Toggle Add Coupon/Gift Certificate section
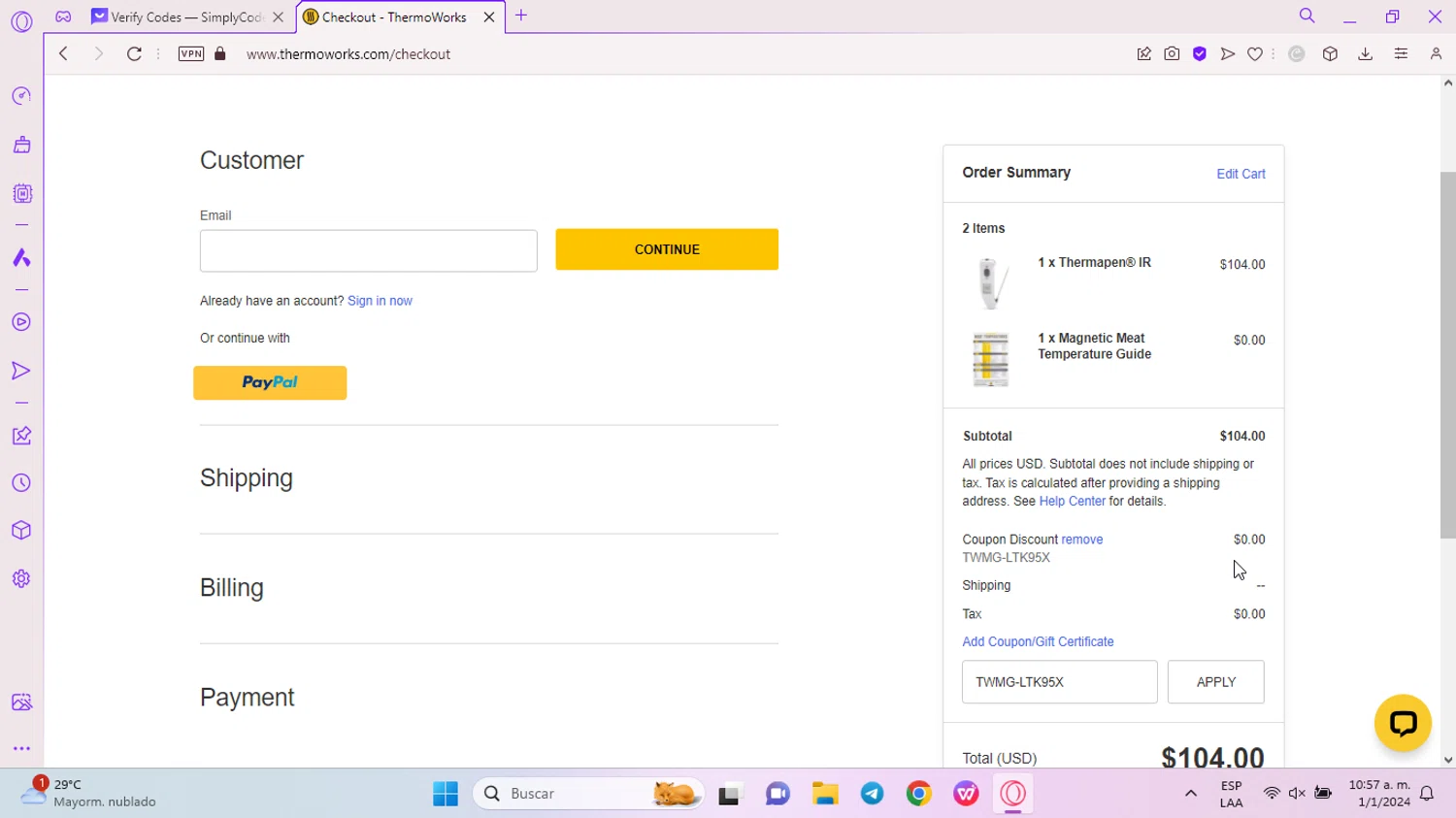1456x818 pixels. (1038, 641)
